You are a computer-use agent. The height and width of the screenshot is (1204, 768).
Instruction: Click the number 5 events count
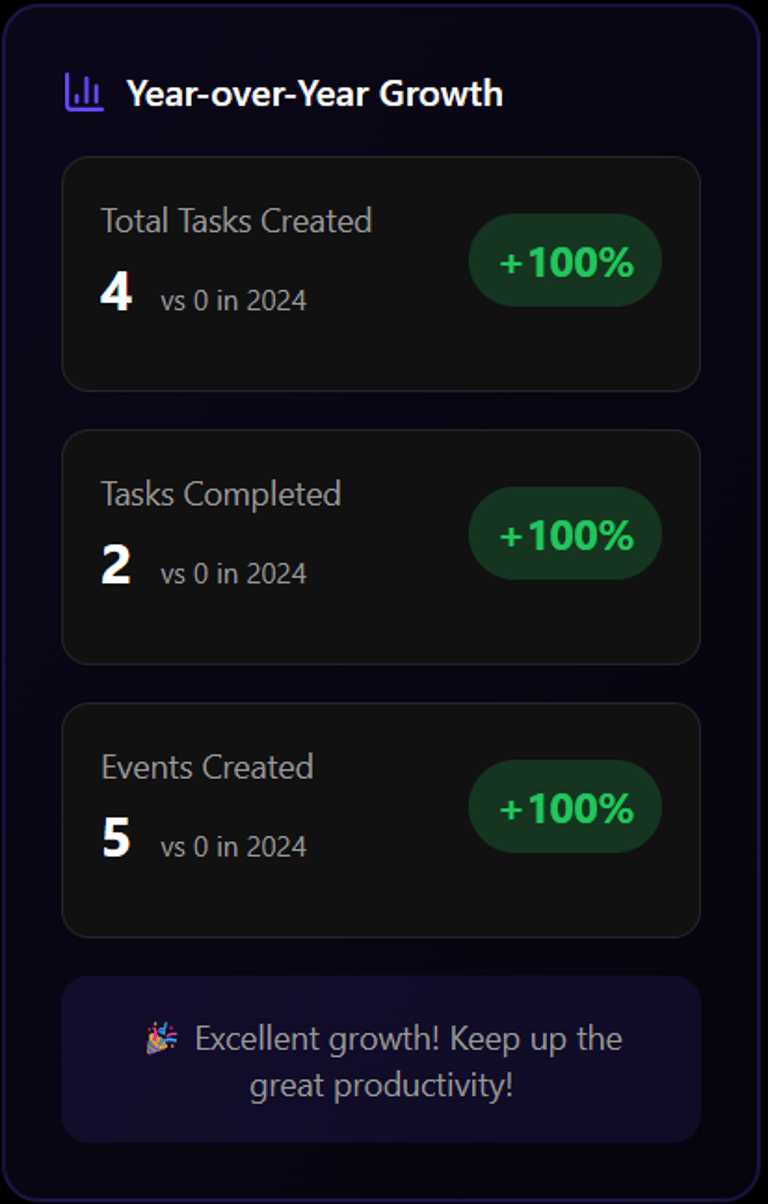(116, 838)
